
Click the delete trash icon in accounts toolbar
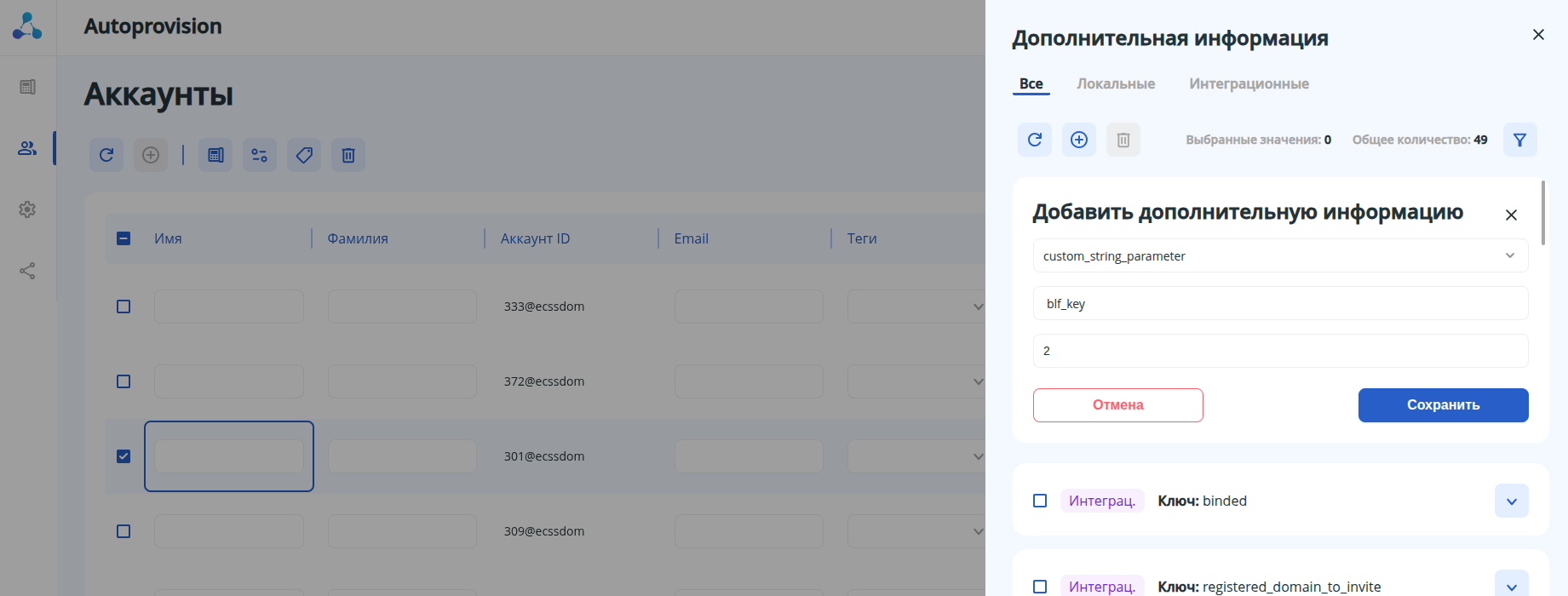348,155
